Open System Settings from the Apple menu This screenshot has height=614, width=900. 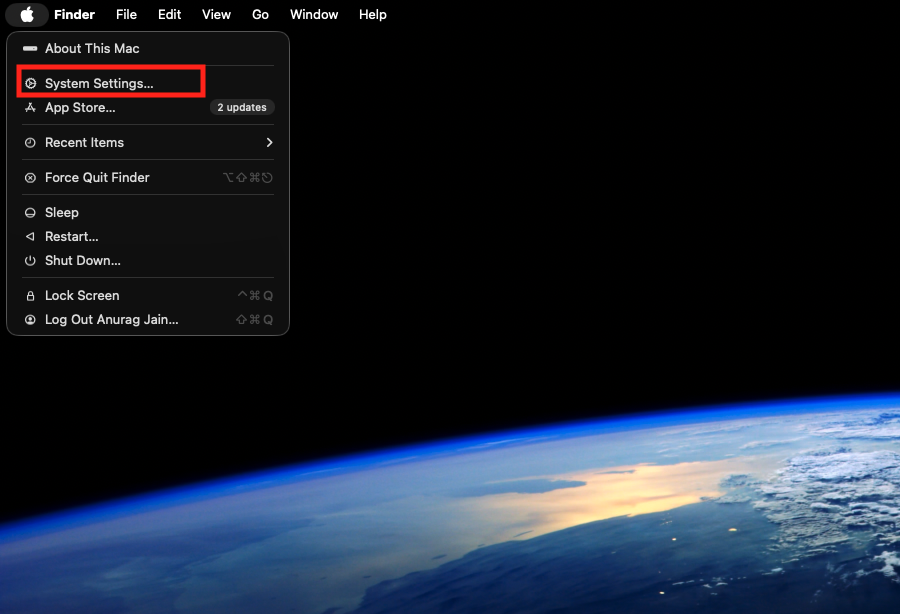[x=99, y=84]
